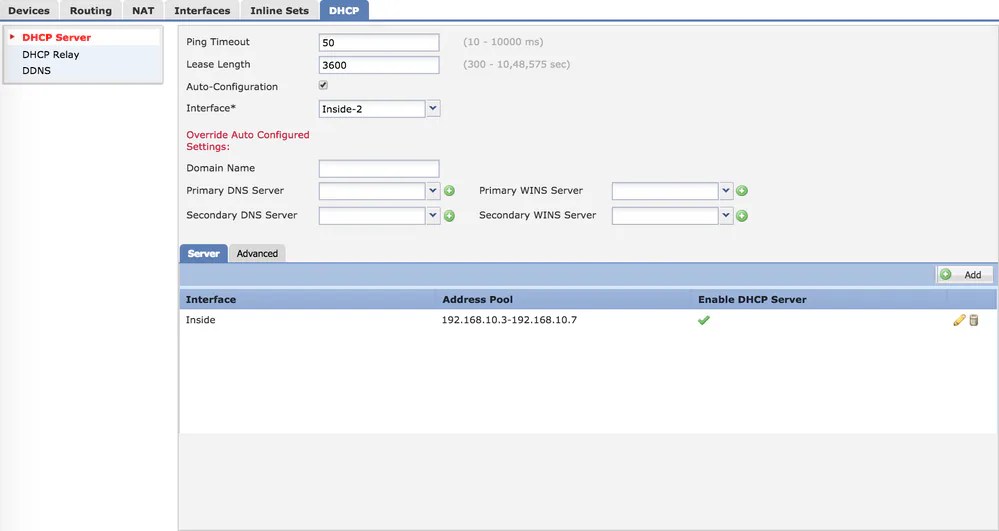
Task: Click the Address Pool column header
Action: 478,300
